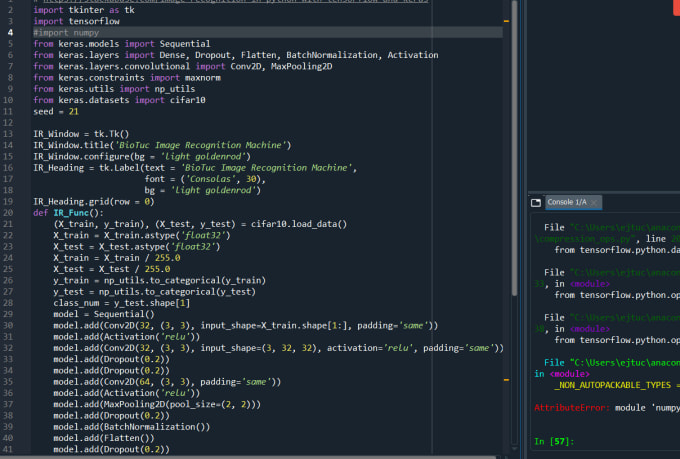Click 'X_test = X_test / 255.0' line
Viewport: 680px width, 459px height.
click(x=111, y=269)
